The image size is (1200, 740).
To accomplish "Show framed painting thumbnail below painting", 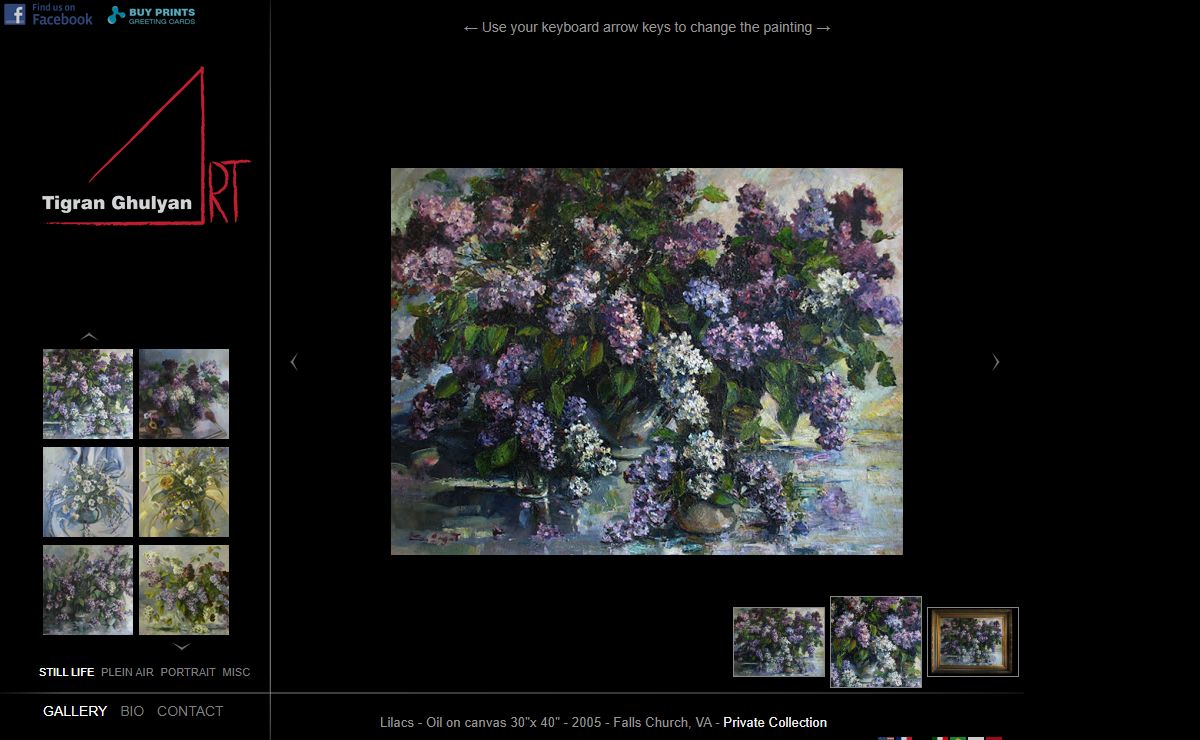I will 973,642.
